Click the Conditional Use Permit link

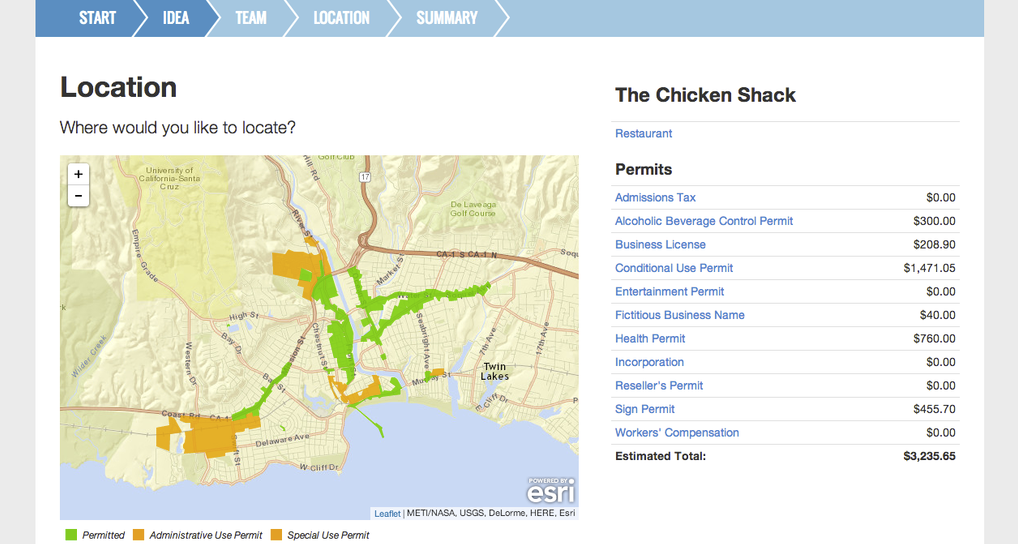pos(674,268)
